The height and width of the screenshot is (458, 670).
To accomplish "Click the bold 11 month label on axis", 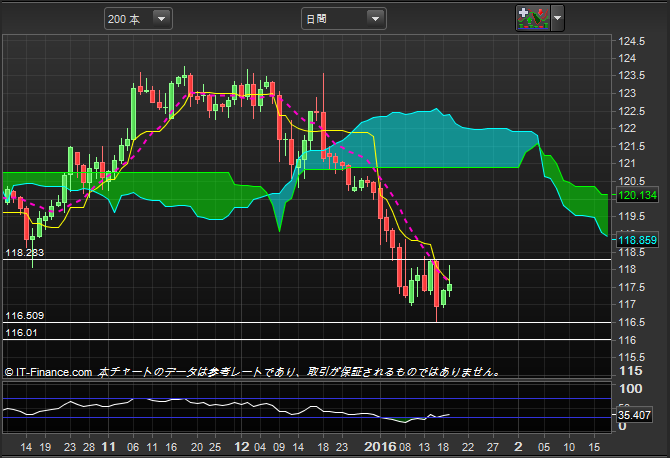I will coord(108,446).
